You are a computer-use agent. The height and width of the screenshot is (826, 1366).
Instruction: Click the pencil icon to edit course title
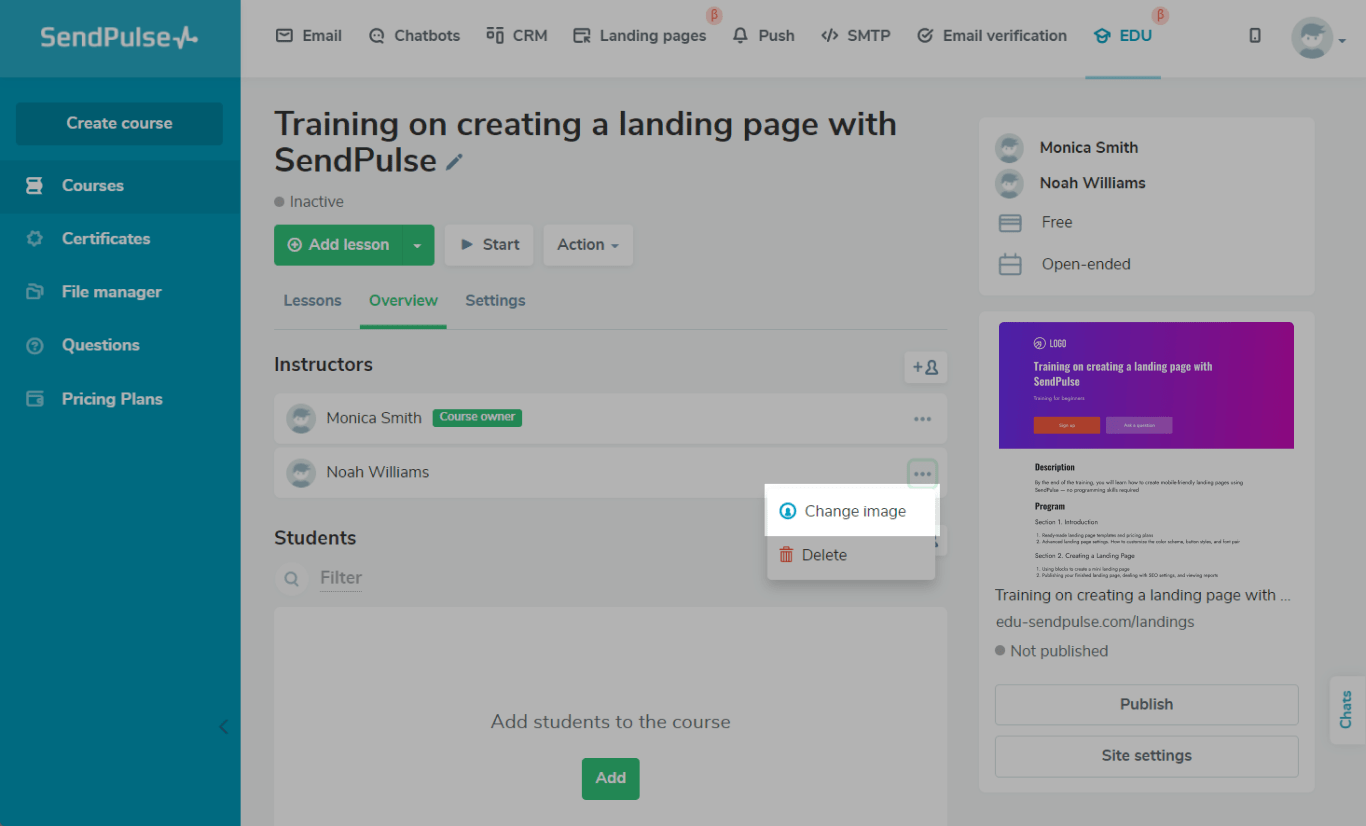tap(454, 162)
